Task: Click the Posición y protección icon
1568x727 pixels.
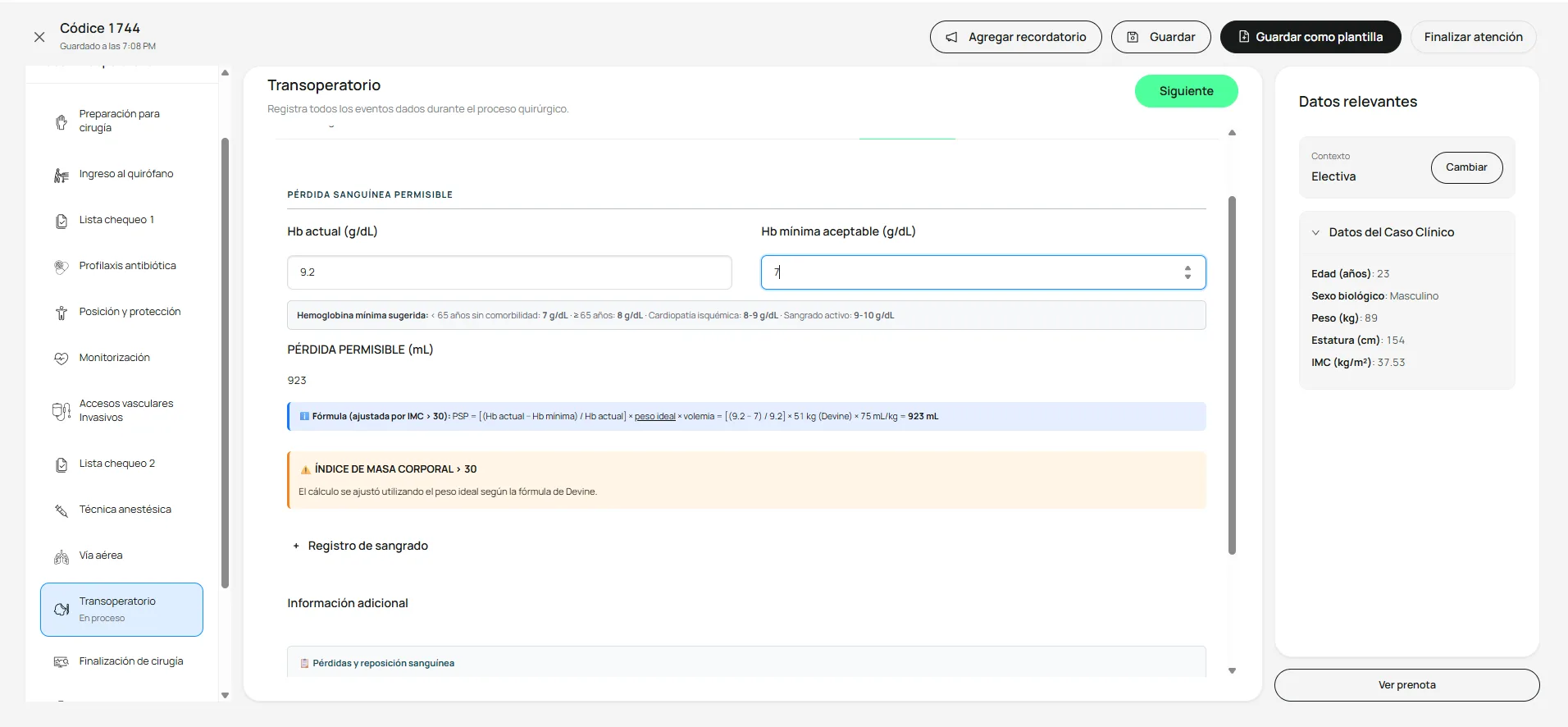Action: pos(62,313)
